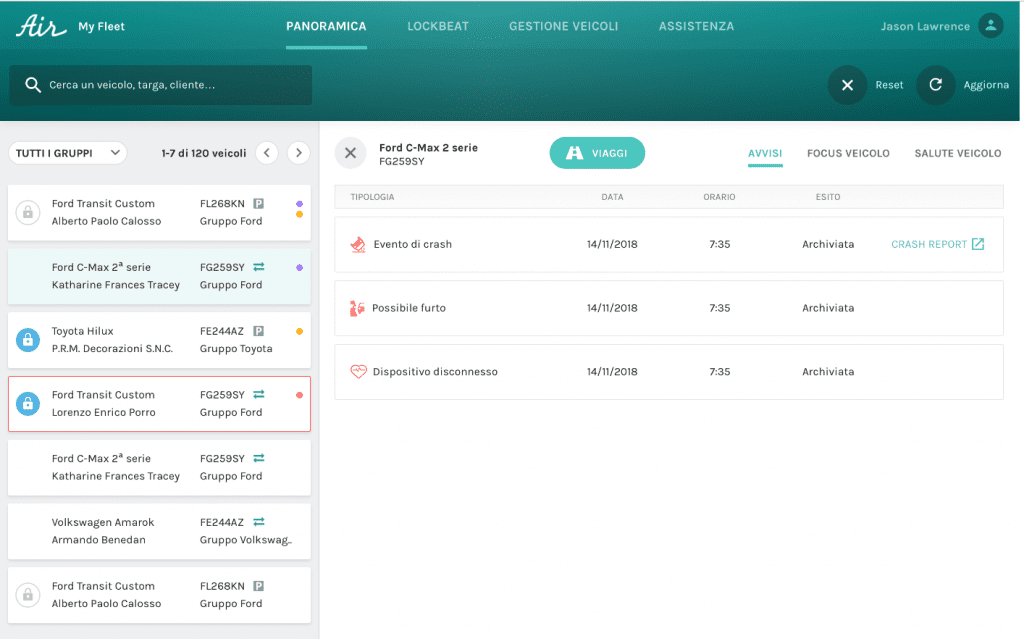Screen dimensions: 1024x644
Task: Expand the TUTTI I GRUPPI dropdown
Action: [67, 153]
